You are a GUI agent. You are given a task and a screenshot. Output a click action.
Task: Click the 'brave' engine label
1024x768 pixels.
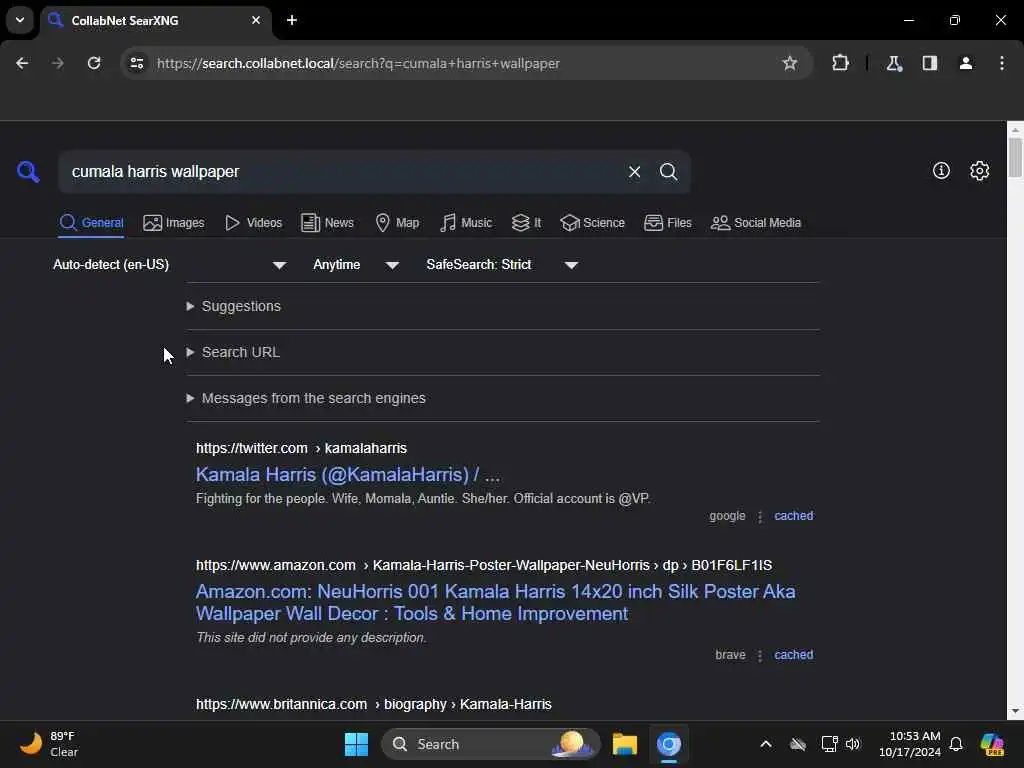pyautogui.click(x=730, y=655)
